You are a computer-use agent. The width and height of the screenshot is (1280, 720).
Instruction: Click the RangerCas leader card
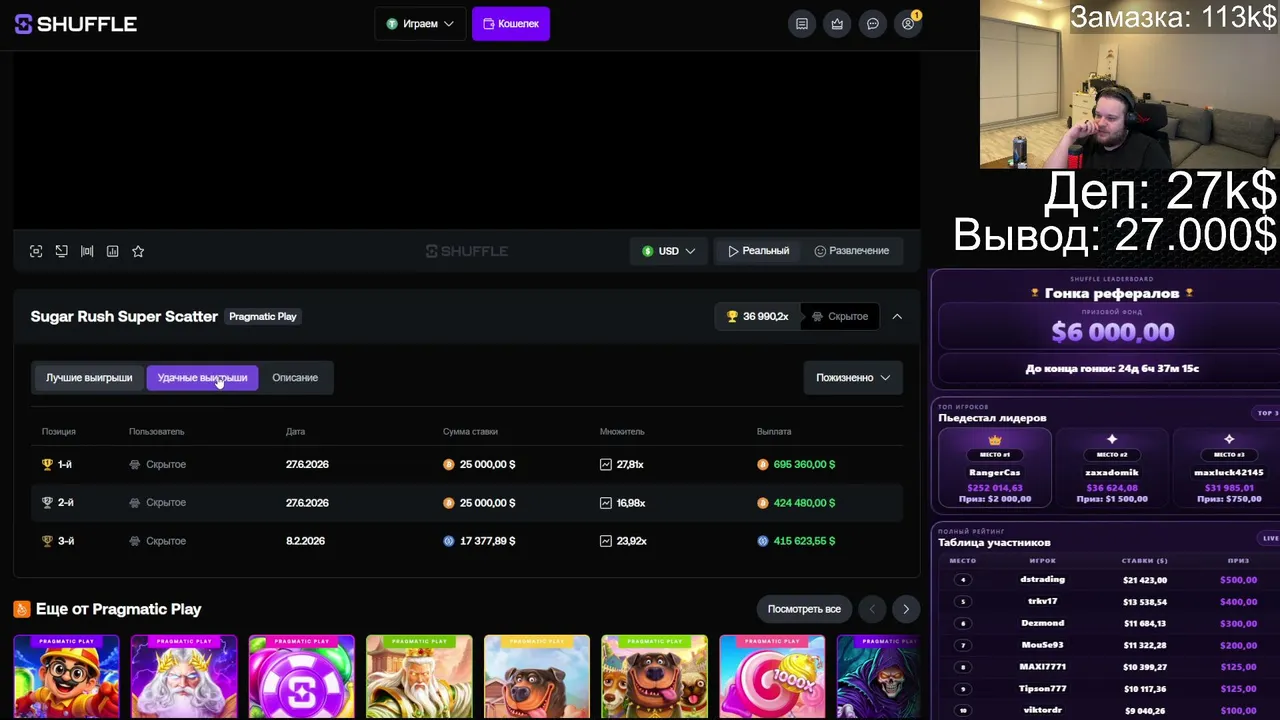click(995, 469)
